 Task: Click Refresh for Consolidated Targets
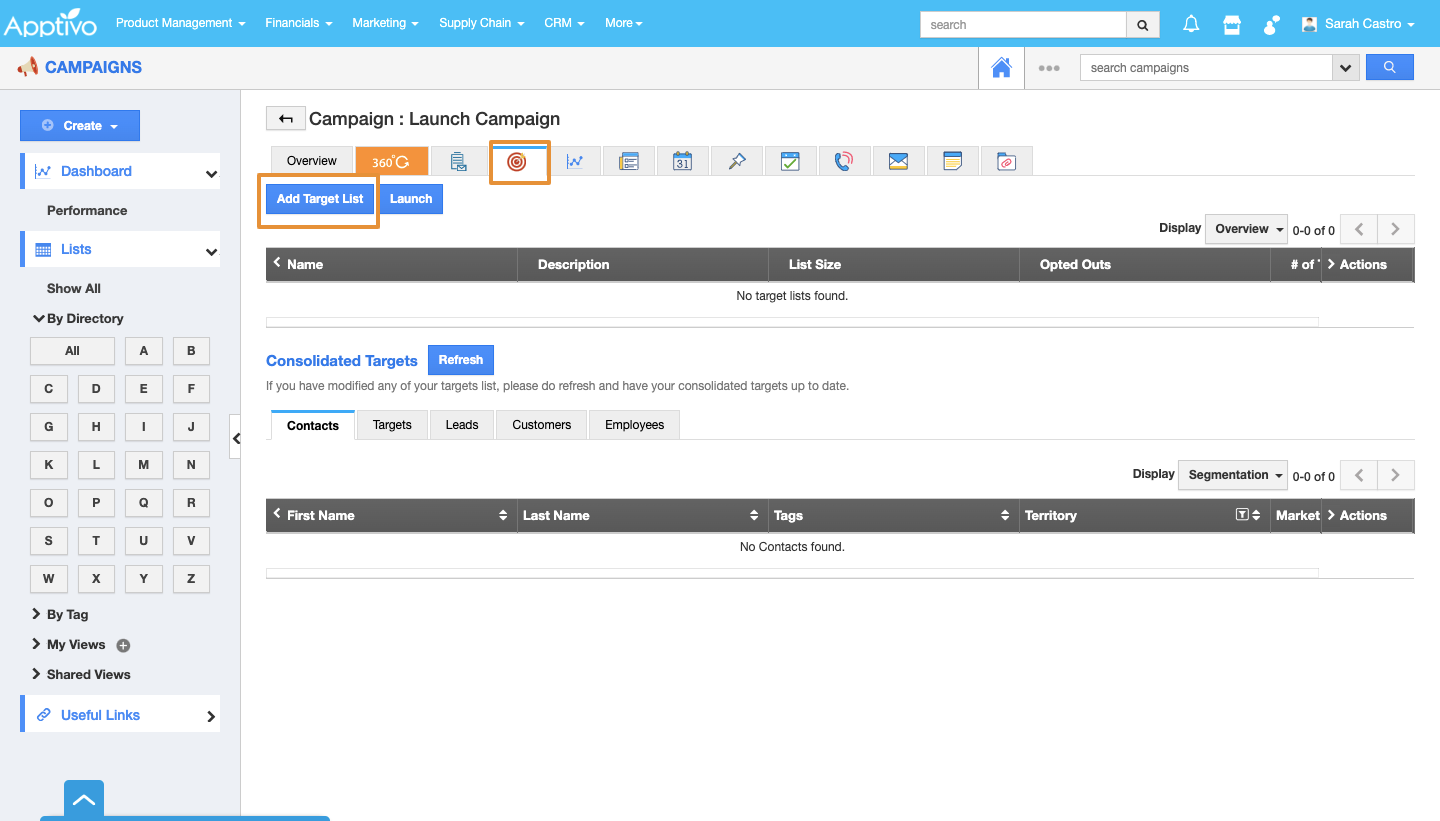point(460,360)
